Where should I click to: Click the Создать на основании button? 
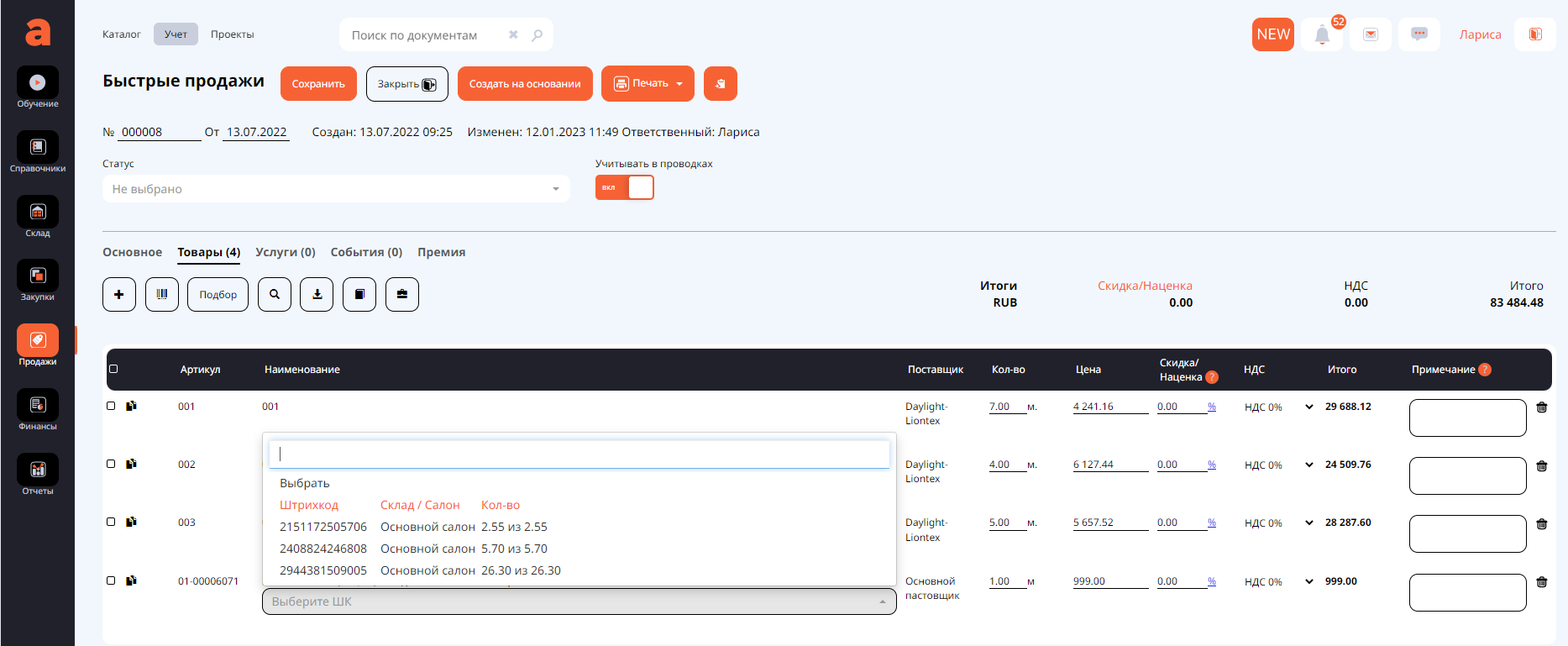click(525, 84)
